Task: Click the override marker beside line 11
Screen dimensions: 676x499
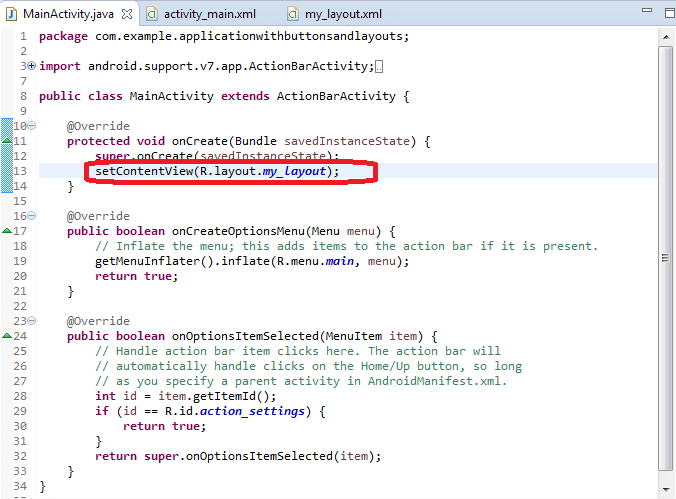Action: point(8,141)
